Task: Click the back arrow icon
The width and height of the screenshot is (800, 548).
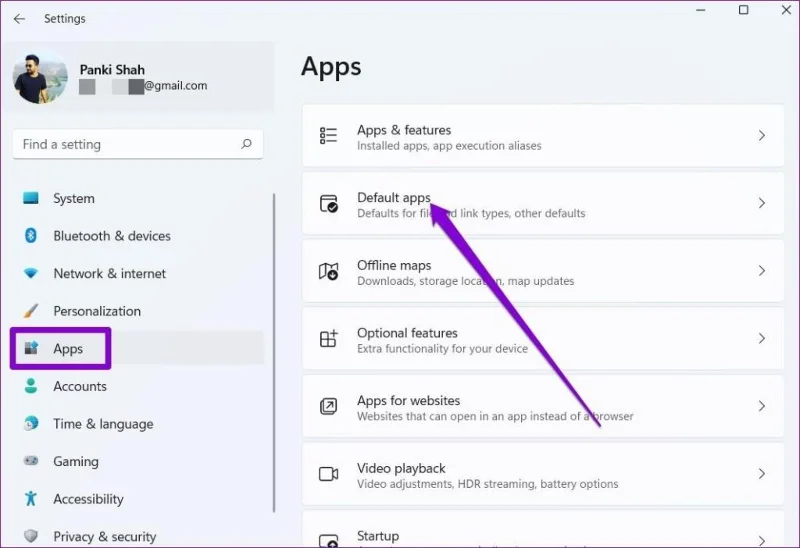Action: click(x=19, y=19)
